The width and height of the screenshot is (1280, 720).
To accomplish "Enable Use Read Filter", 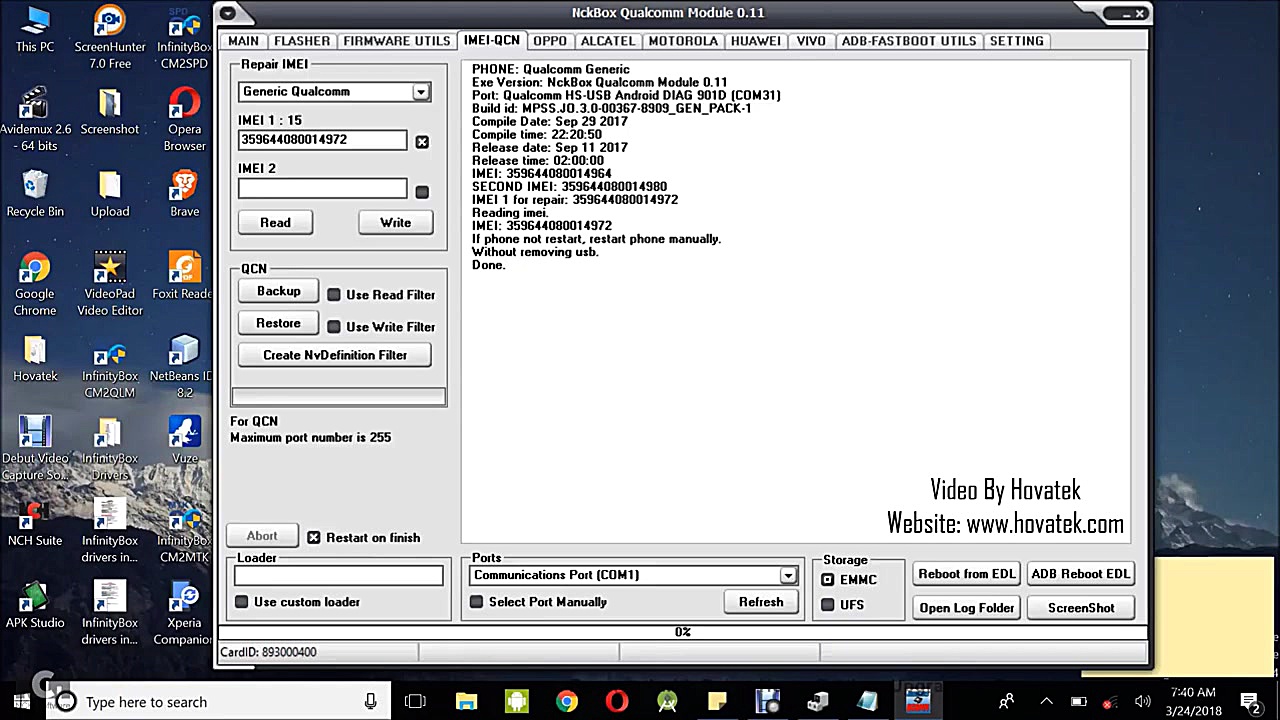I will coord(334,295).
